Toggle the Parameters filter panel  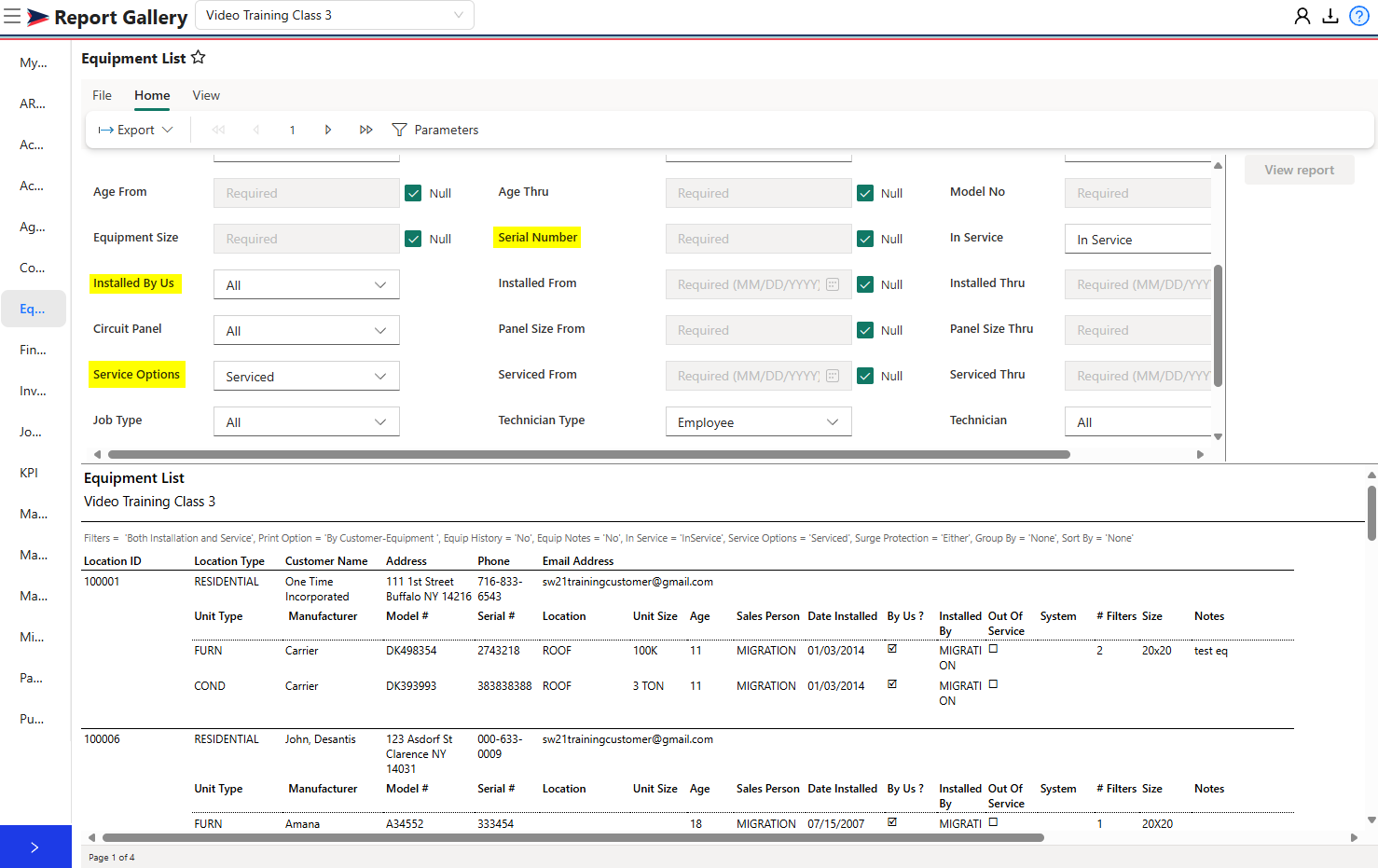coord(435,130)
